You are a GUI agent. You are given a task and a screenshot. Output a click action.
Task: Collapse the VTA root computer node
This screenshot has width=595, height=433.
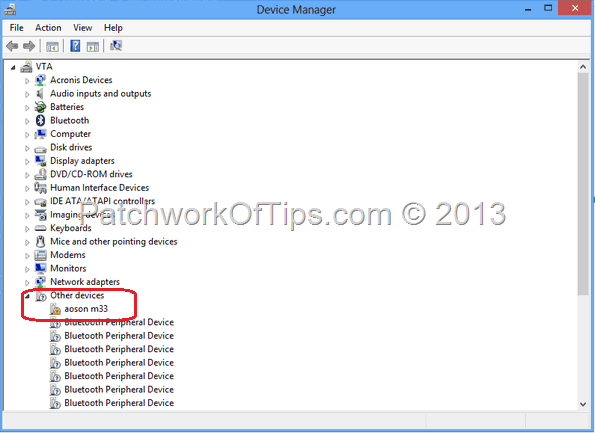13,68
